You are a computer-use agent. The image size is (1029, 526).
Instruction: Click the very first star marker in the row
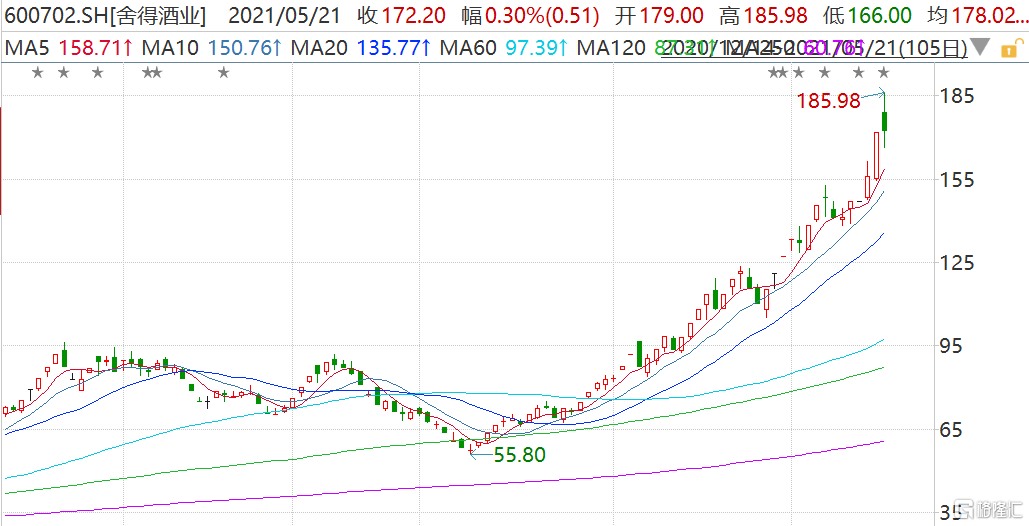point(37,72)
